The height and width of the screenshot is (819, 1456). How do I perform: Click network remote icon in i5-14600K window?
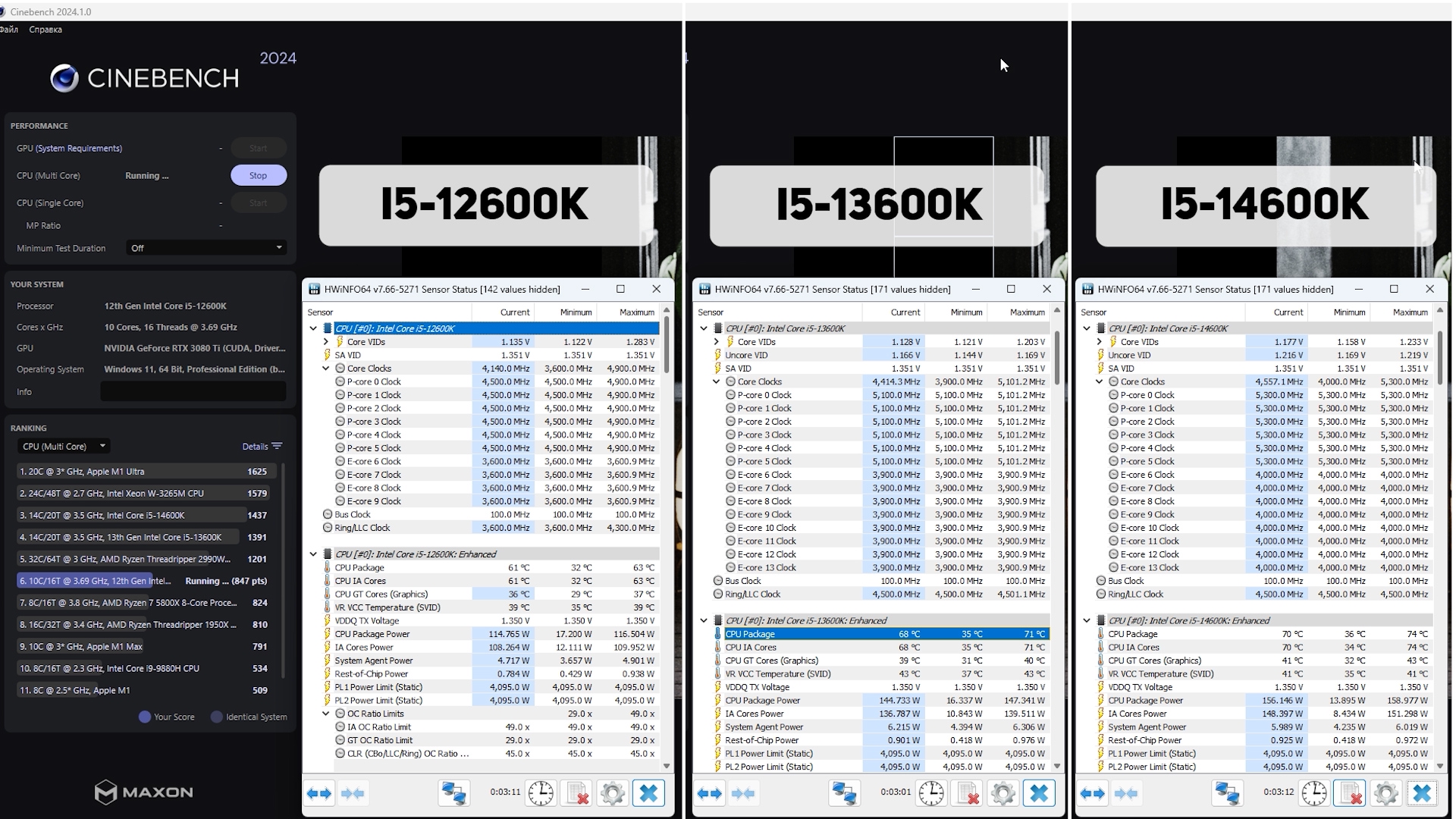click(x=1228, y=793)
